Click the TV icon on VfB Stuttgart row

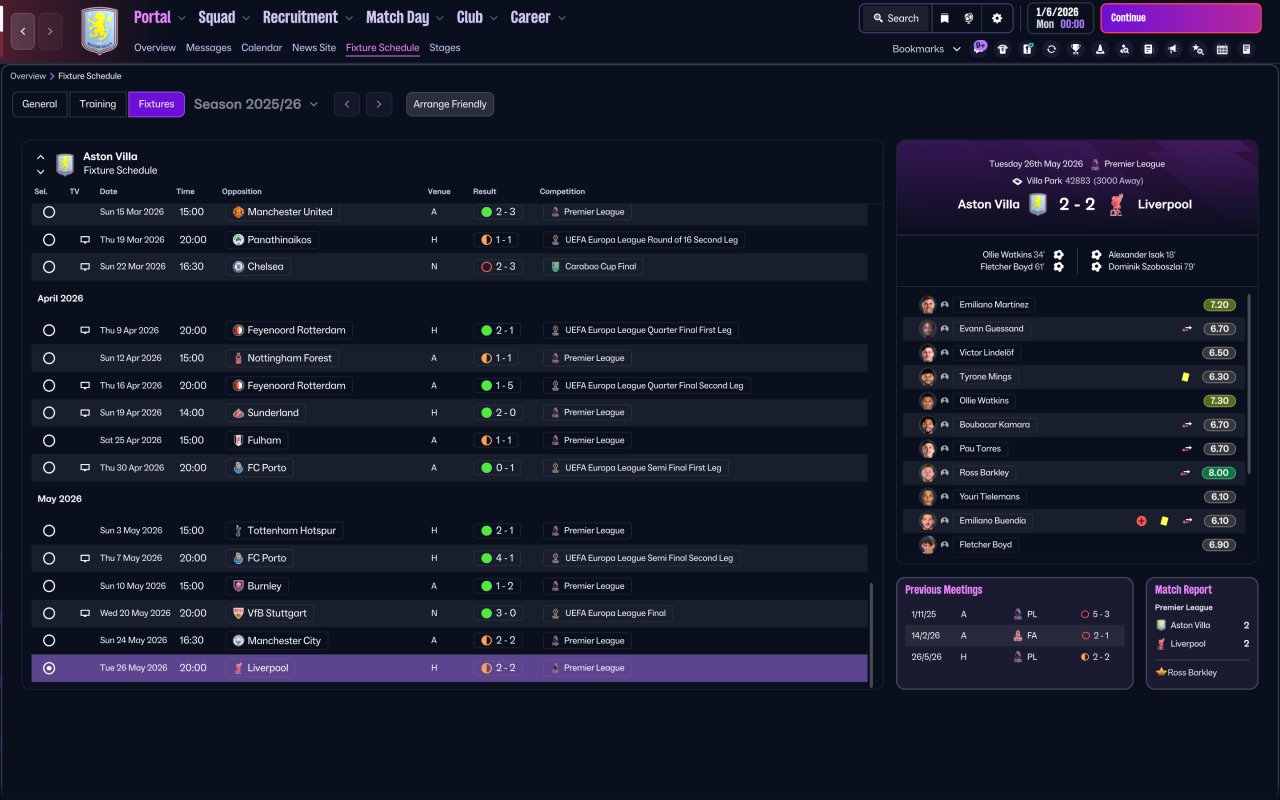click(85, 613)
